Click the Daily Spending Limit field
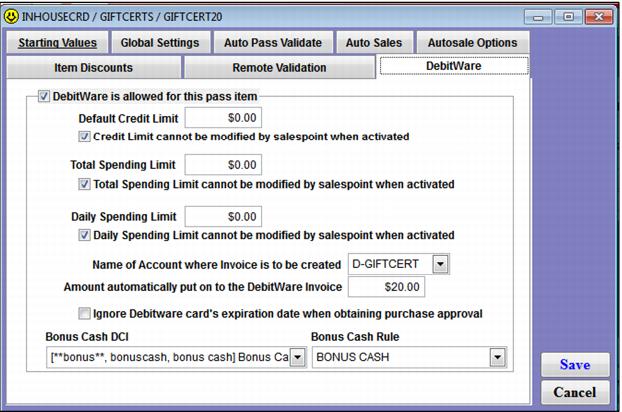 click(x=223, y=217)
